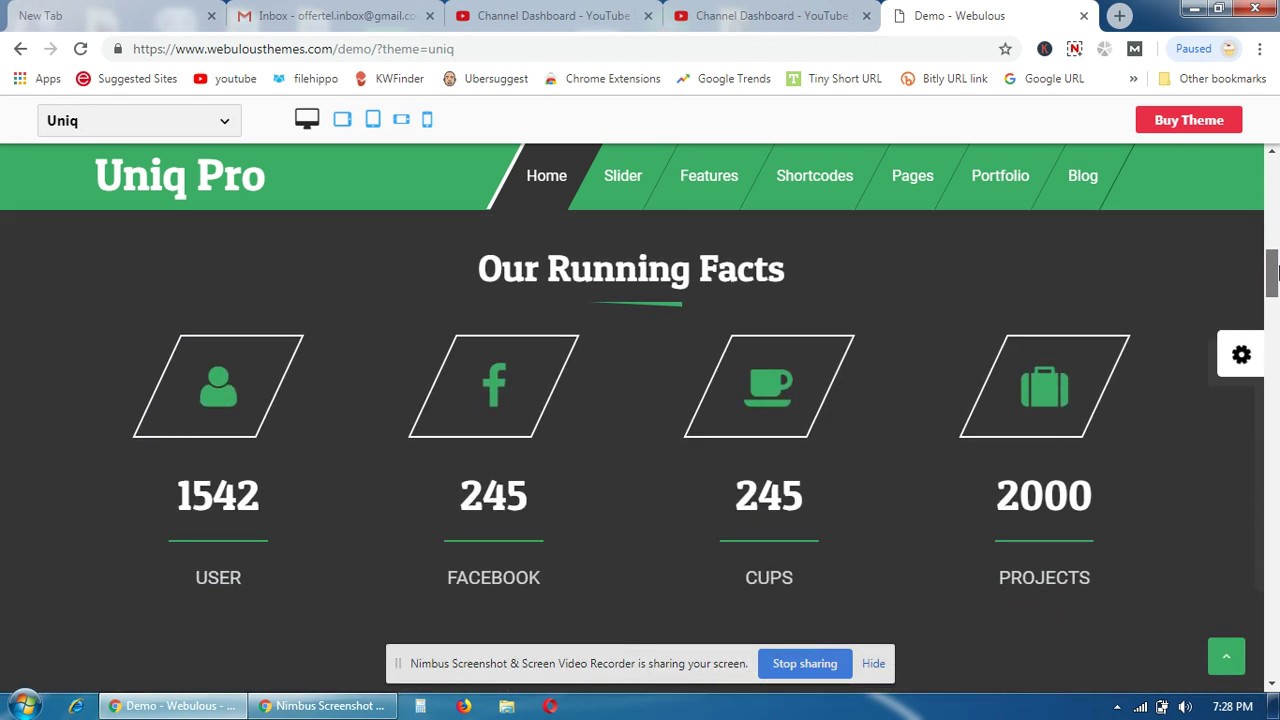The height and width of the screenshot is (720, 1280).
Task: Open the Uniq theme selector dropdown
Action: [x=139, y=121]
